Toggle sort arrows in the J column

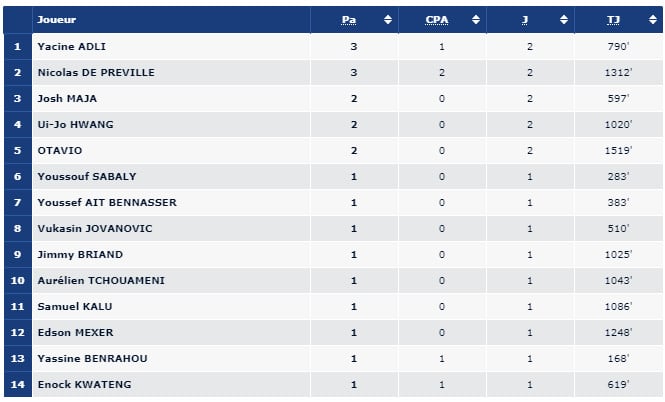tap(564, 20)
